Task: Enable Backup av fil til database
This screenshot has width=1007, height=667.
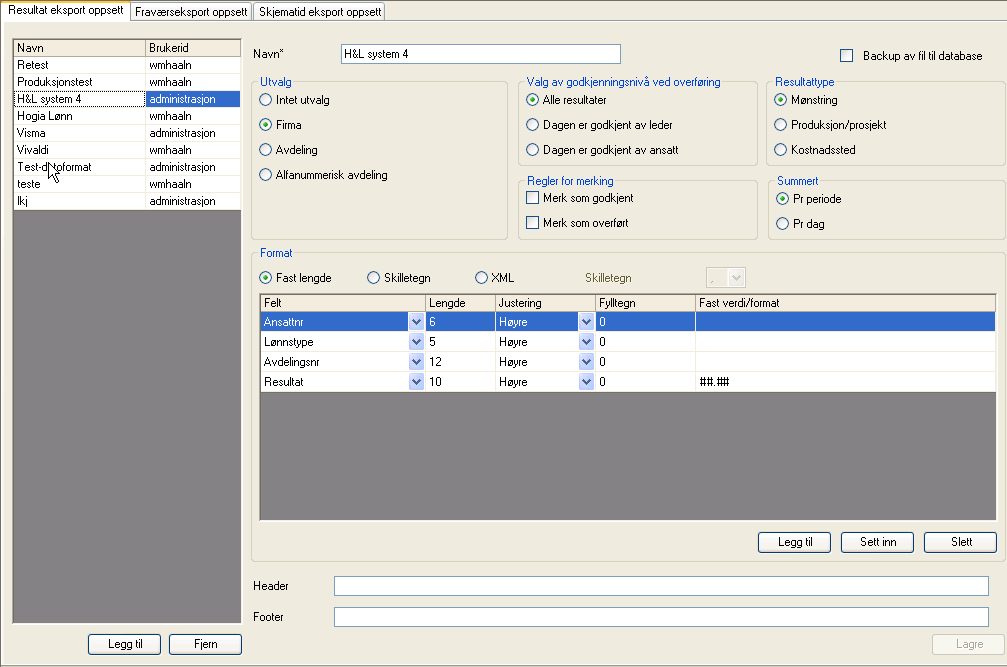Action: click(x=846, y=56)
